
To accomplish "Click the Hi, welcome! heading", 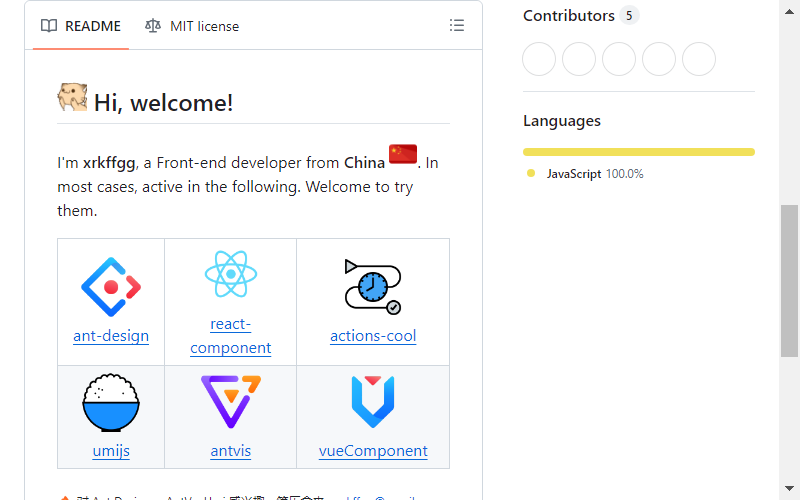I will 163,103.
